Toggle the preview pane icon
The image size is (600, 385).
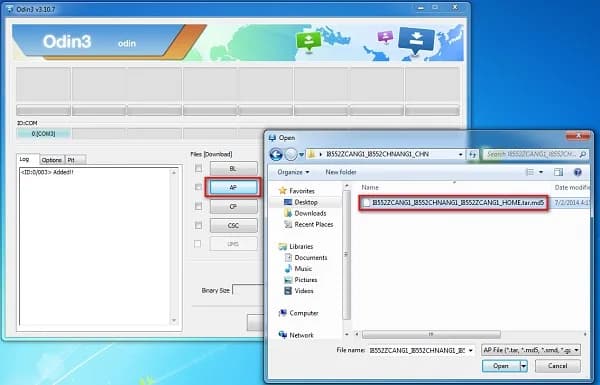(558, 172)
